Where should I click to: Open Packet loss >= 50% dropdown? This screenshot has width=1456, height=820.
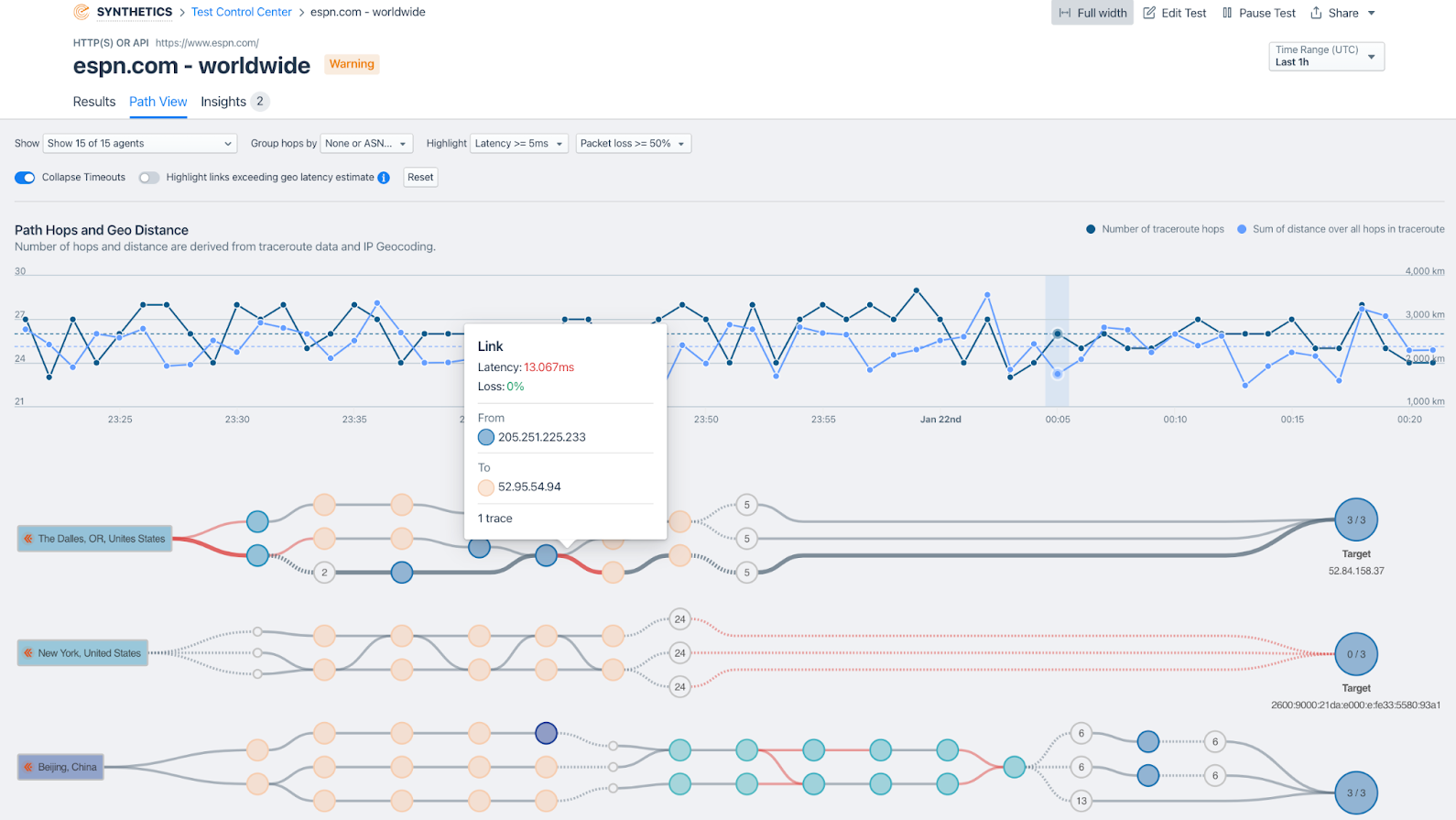coord(633,143)
